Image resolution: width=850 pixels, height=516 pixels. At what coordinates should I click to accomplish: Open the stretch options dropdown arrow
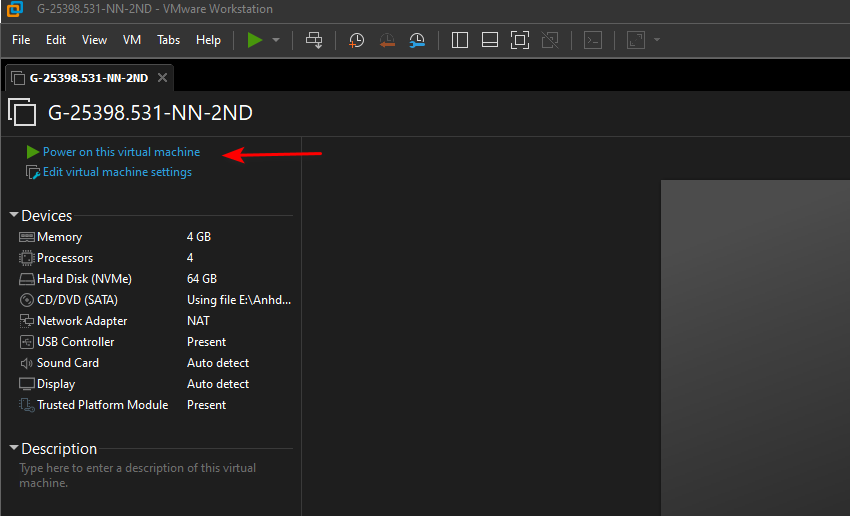[657, 40]
